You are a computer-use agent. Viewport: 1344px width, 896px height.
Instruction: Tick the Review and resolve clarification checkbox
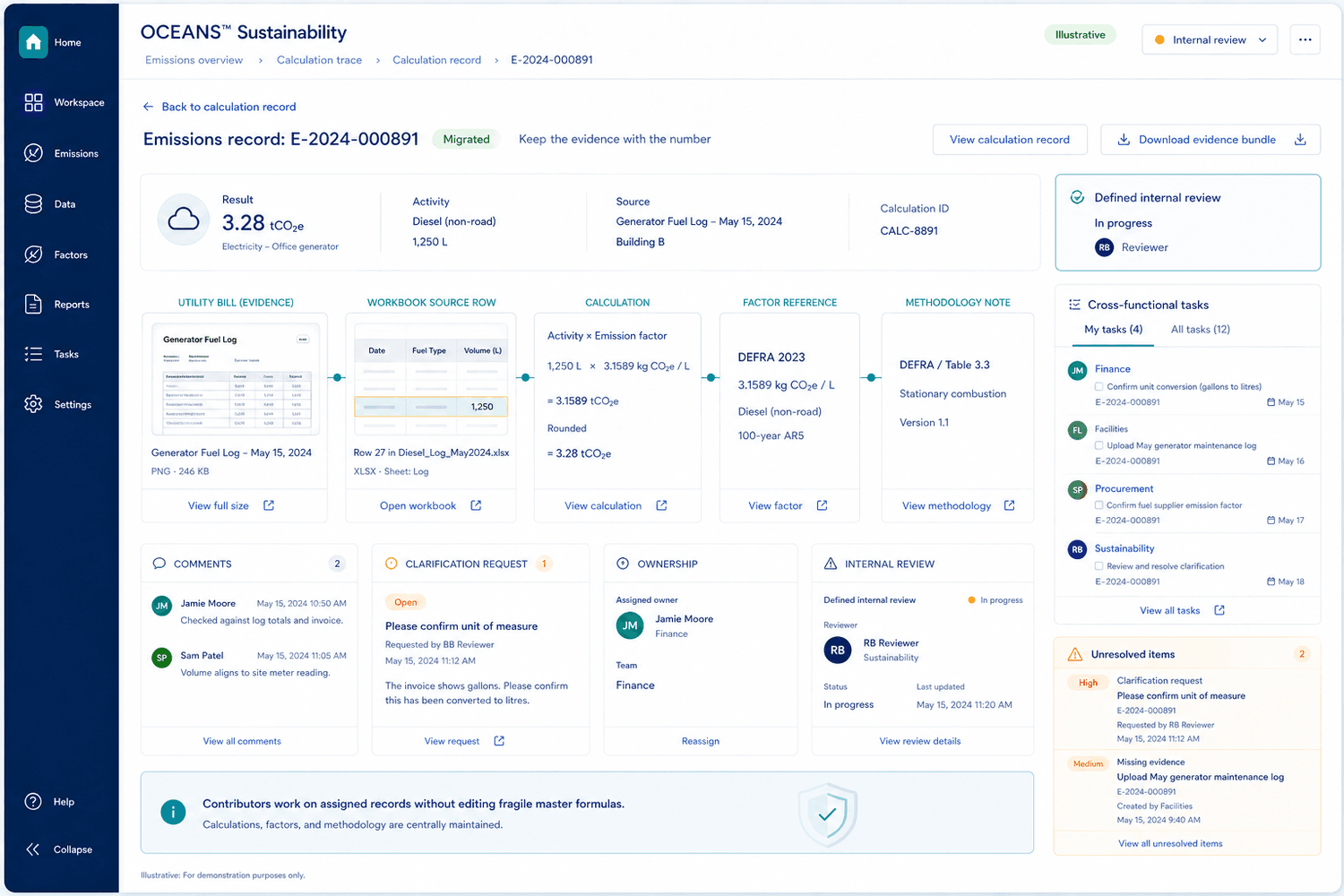pyautogui.click(x=1099, y=566)
